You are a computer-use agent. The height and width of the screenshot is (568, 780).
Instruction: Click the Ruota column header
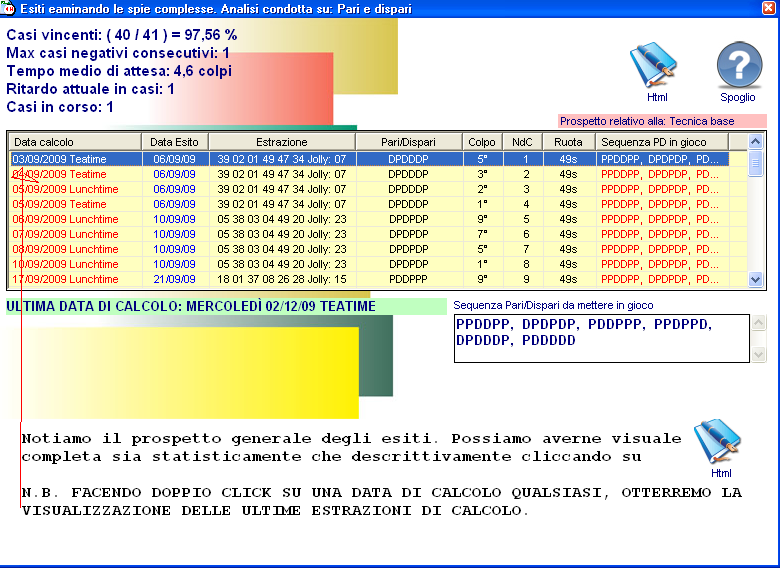coord(569,142)
